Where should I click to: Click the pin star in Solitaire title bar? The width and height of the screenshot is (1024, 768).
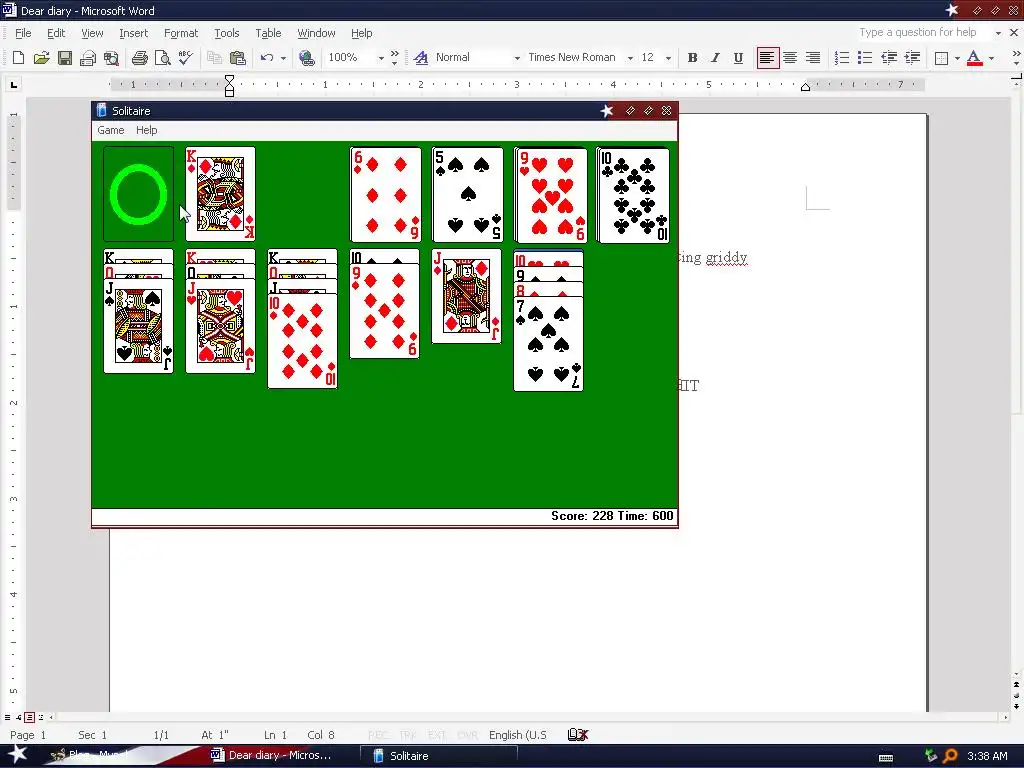pos(607,111)
